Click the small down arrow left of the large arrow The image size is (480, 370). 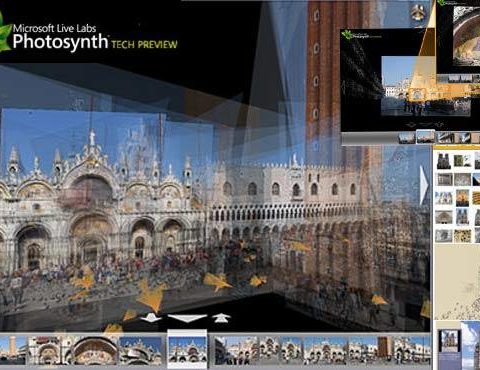(150, 318)
